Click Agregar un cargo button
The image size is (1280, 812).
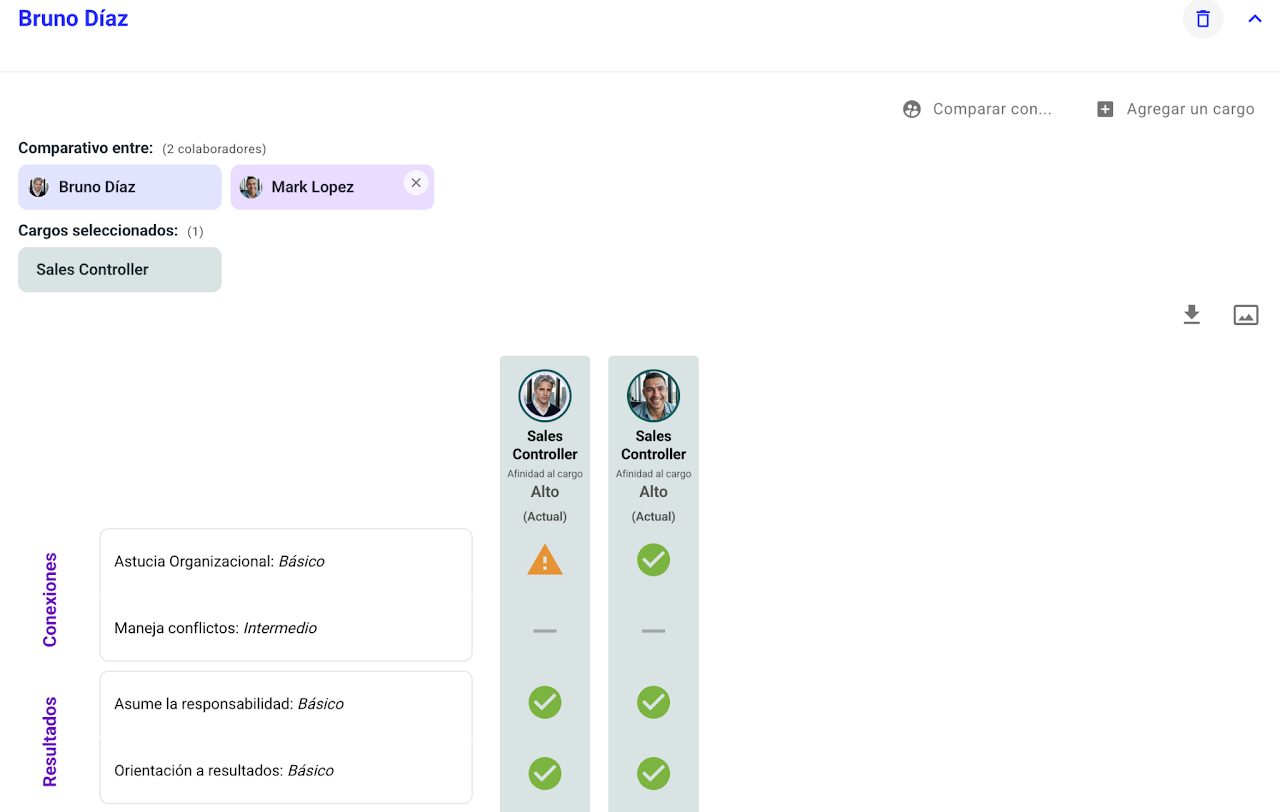pyautogui.click(x=1175, y=109)
